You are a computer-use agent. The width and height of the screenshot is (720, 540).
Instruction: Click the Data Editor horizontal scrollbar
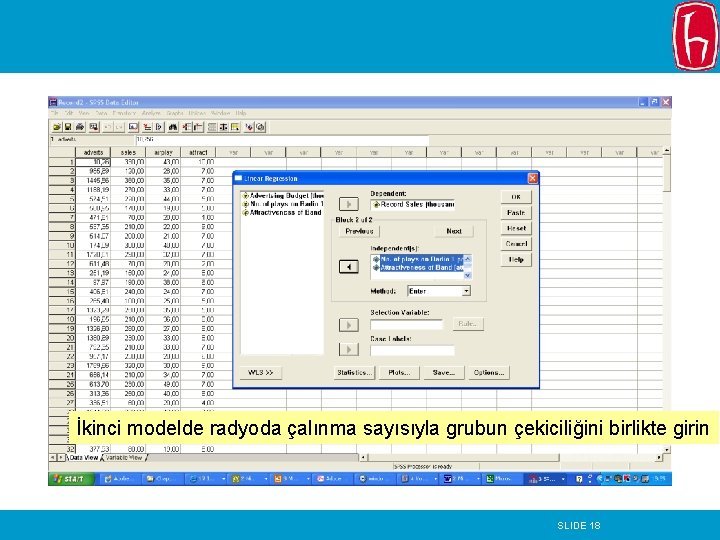(x=512, y=457)
